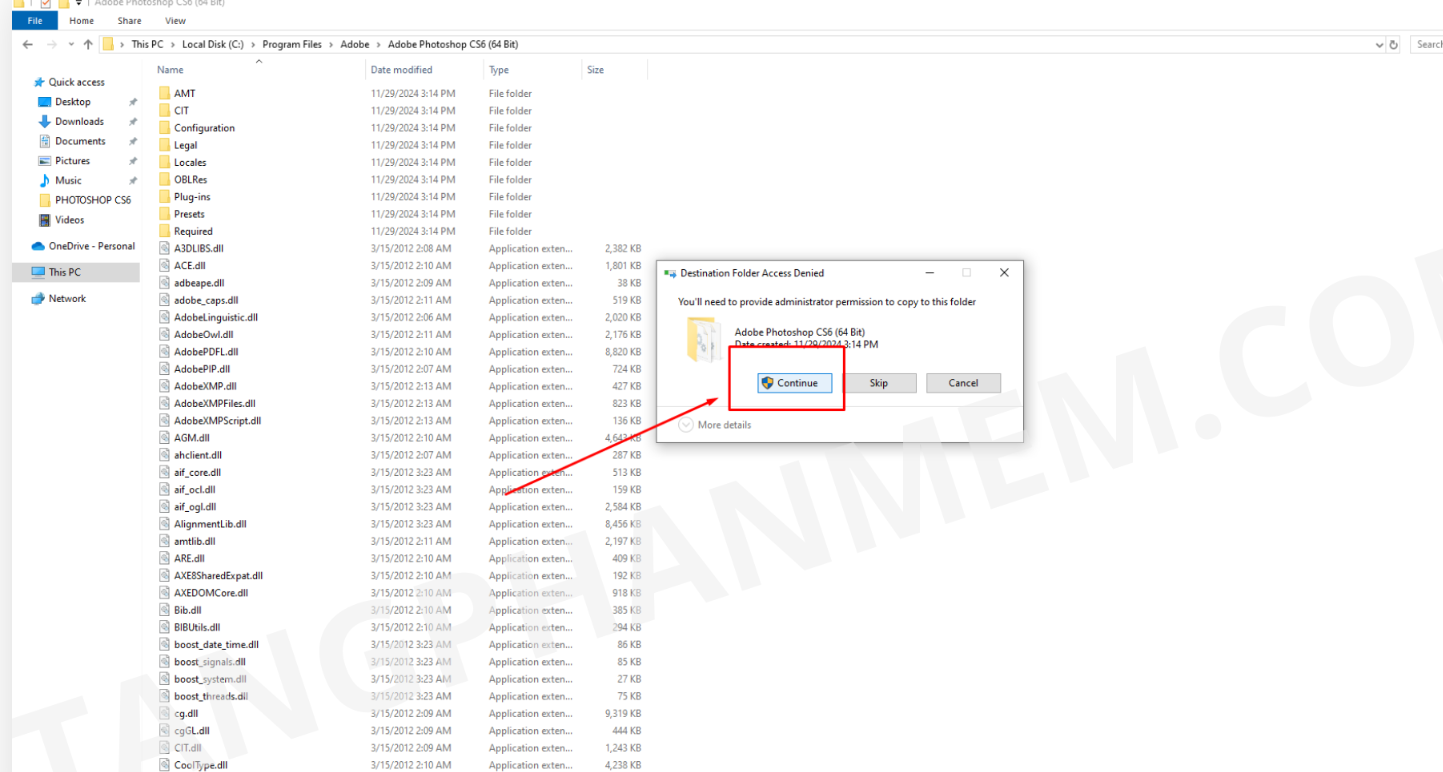
Task: Open the Presets folder
Action: [x=188, y=214]
